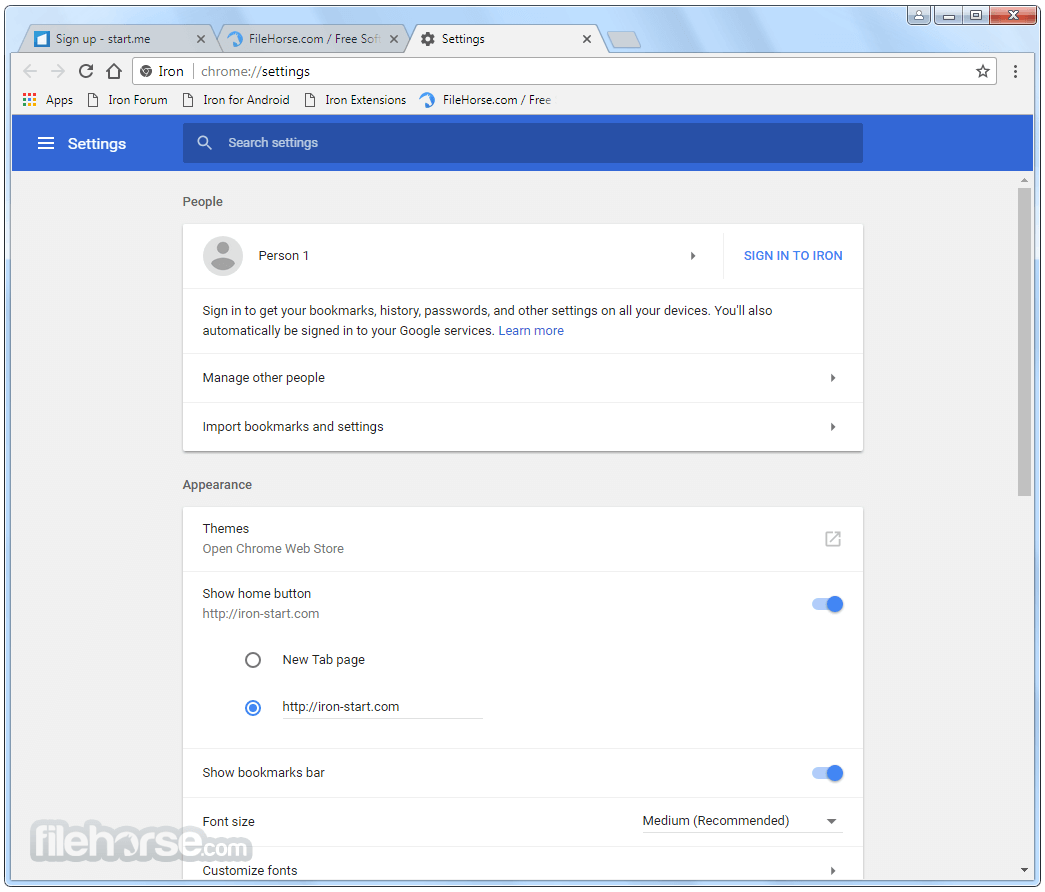Viewport: 1045px width, 892px height.
Task: Open the Iron Extensions bookmark
Action: 355,100
